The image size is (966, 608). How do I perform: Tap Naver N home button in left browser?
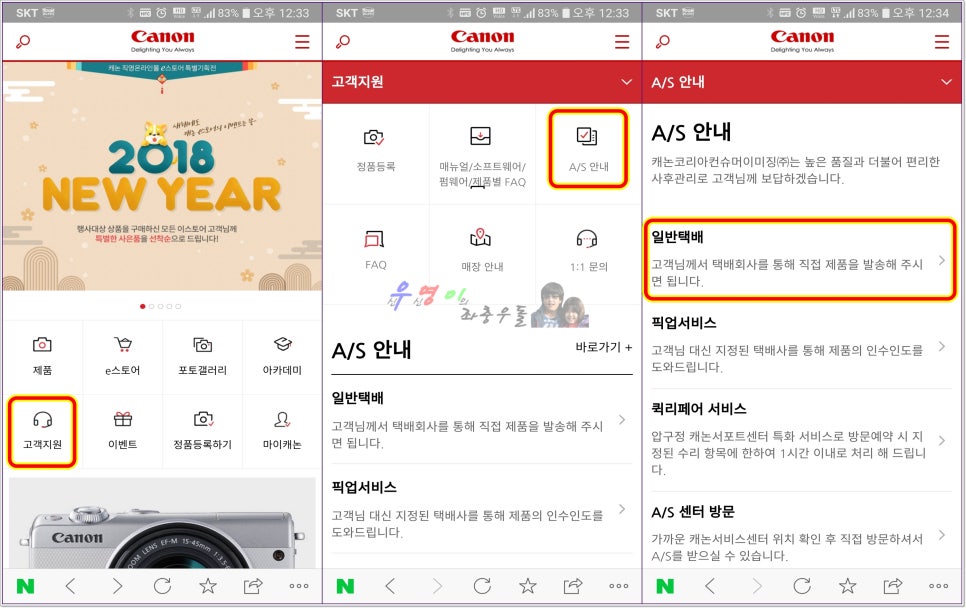25,586
